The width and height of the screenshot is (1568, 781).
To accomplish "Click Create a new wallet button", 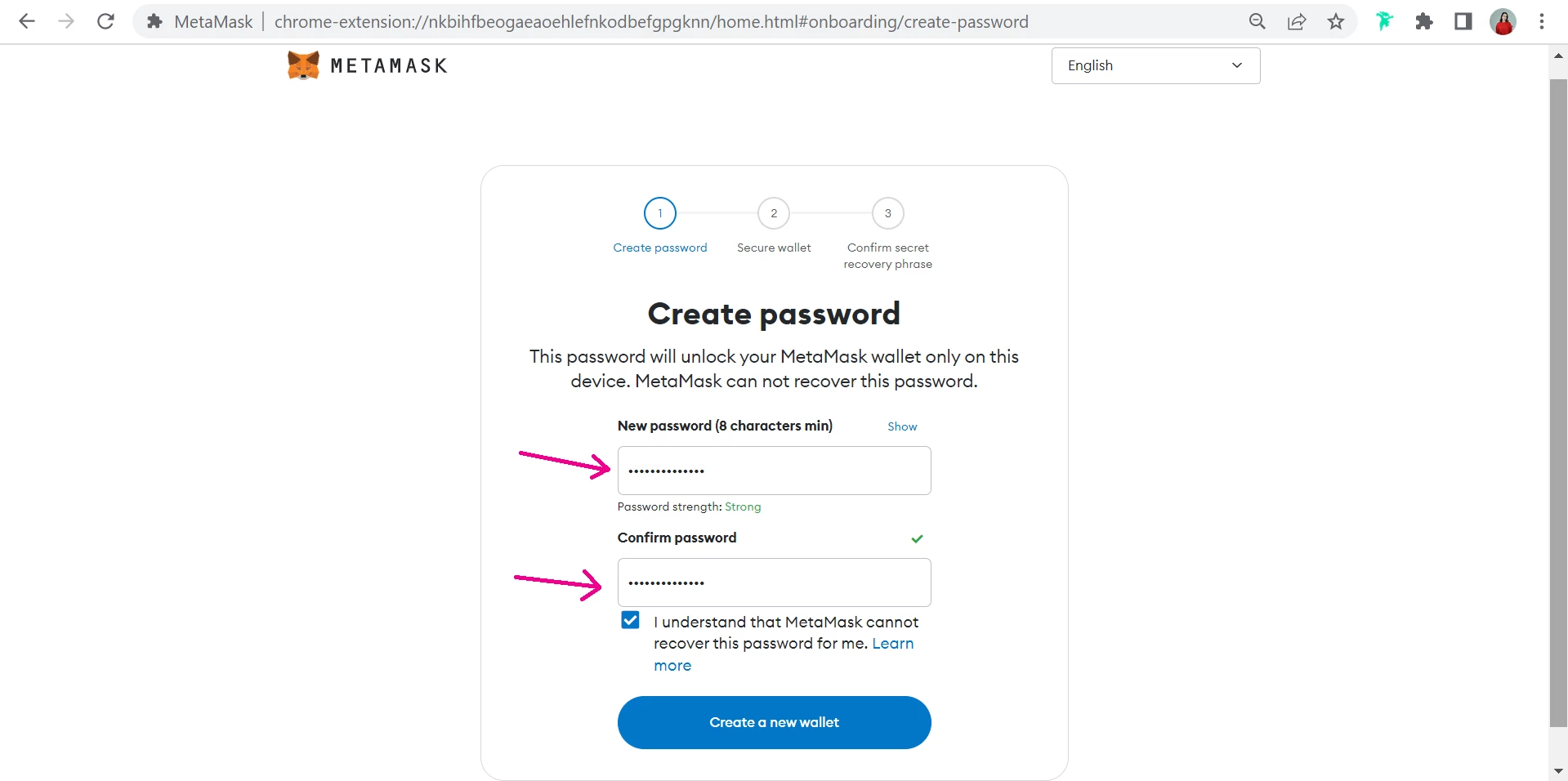I will (x=774, y=722).
